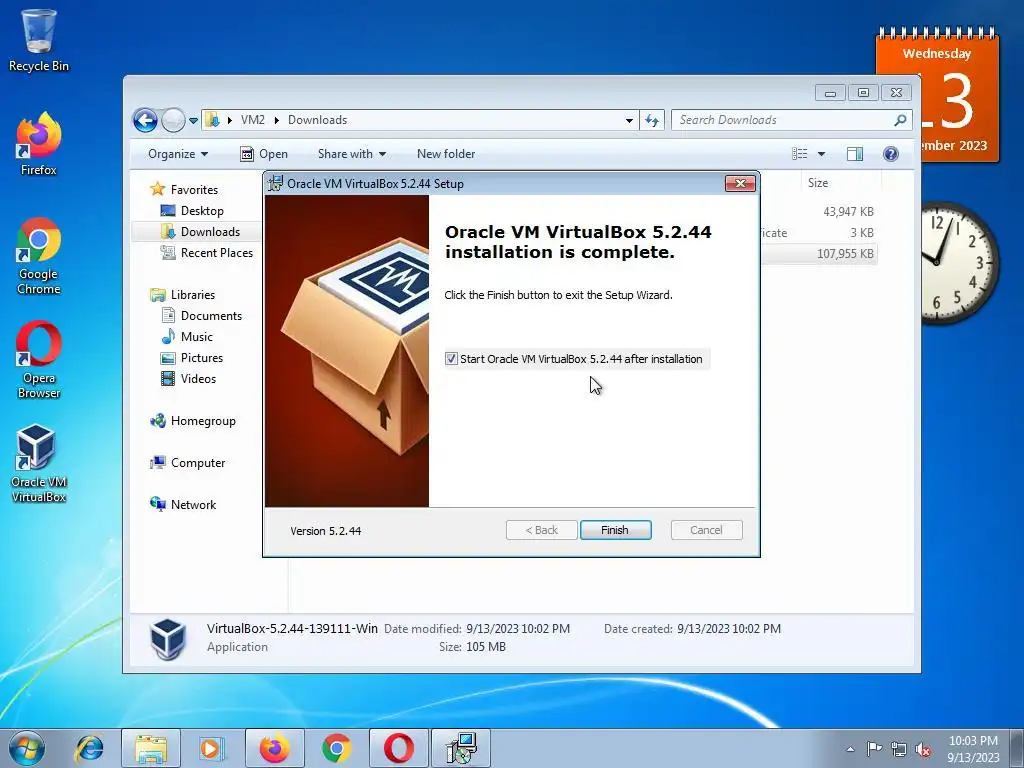Create a New folder from toolbar
The height and width of the screenshot is (768, 1024).
446,154
